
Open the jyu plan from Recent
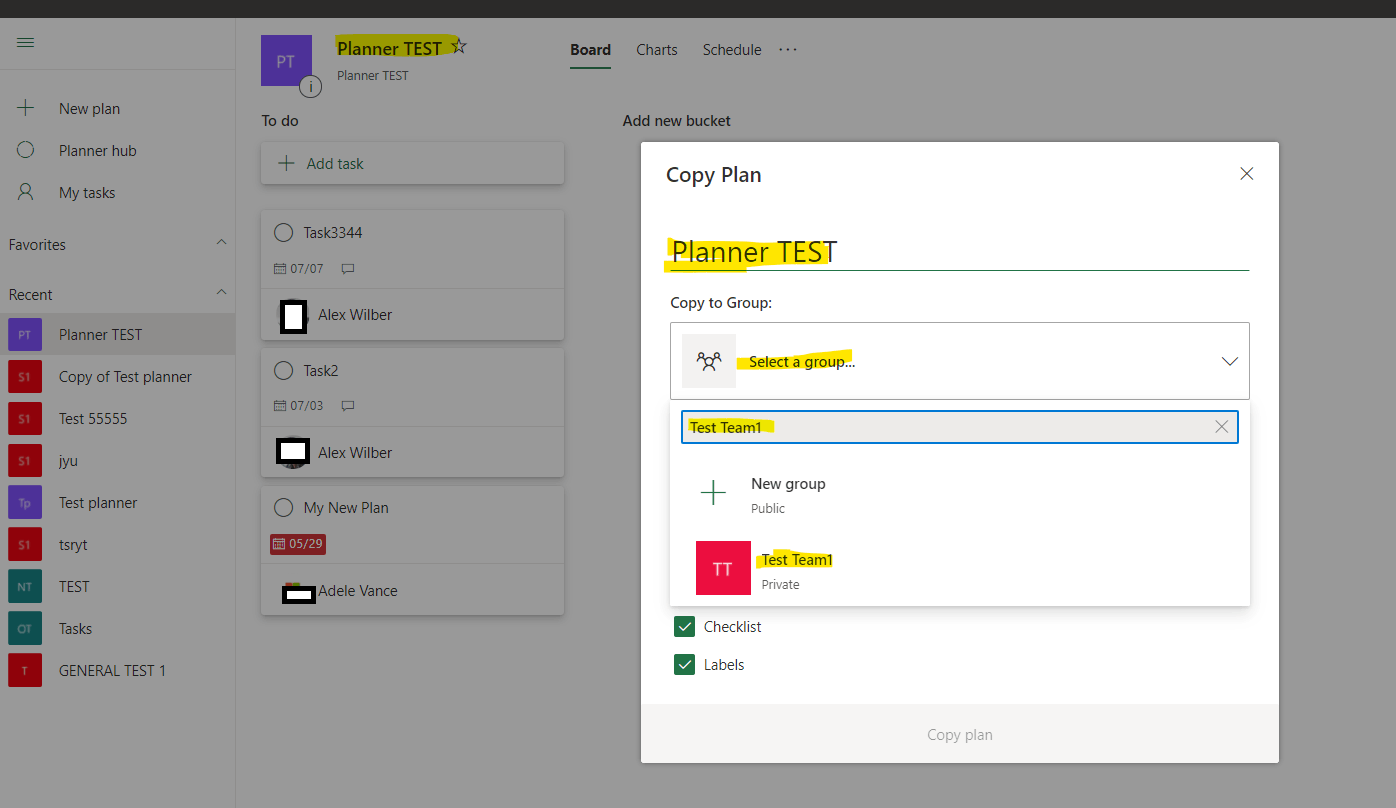click(x=118, y=461)
